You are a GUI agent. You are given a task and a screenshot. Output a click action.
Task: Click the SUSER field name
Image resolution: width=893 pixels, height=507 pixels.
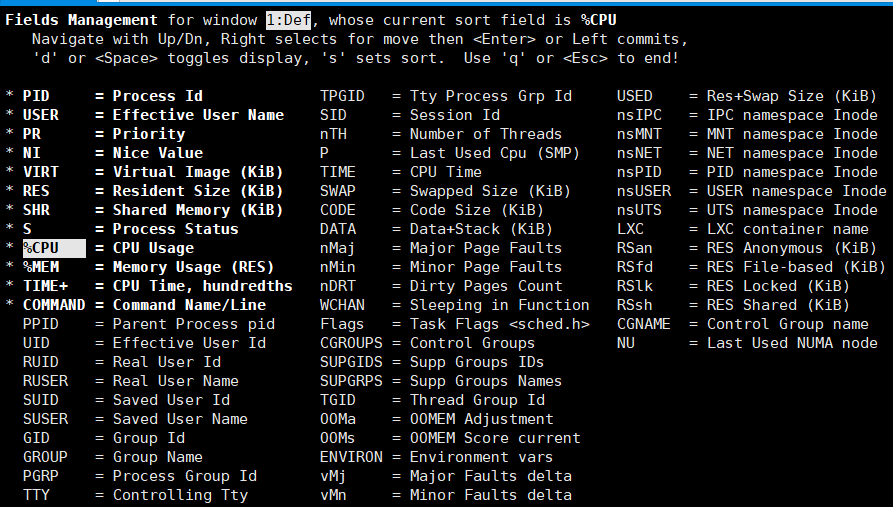pos(45,419)
